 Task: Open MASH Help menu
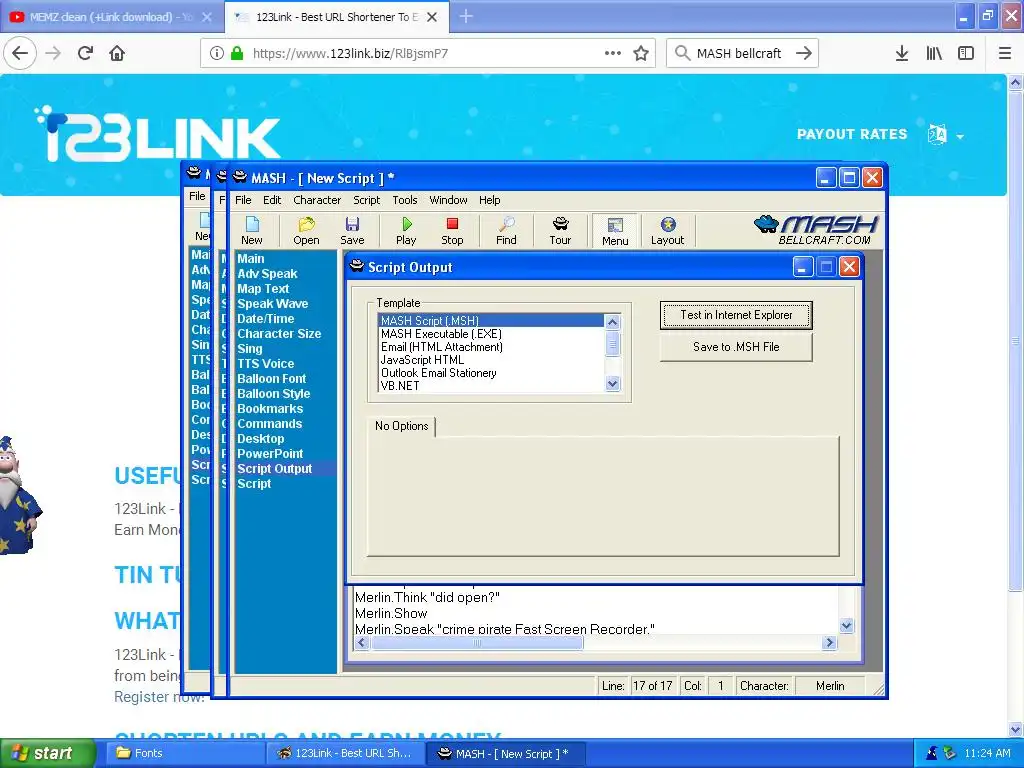coord(489,200)
